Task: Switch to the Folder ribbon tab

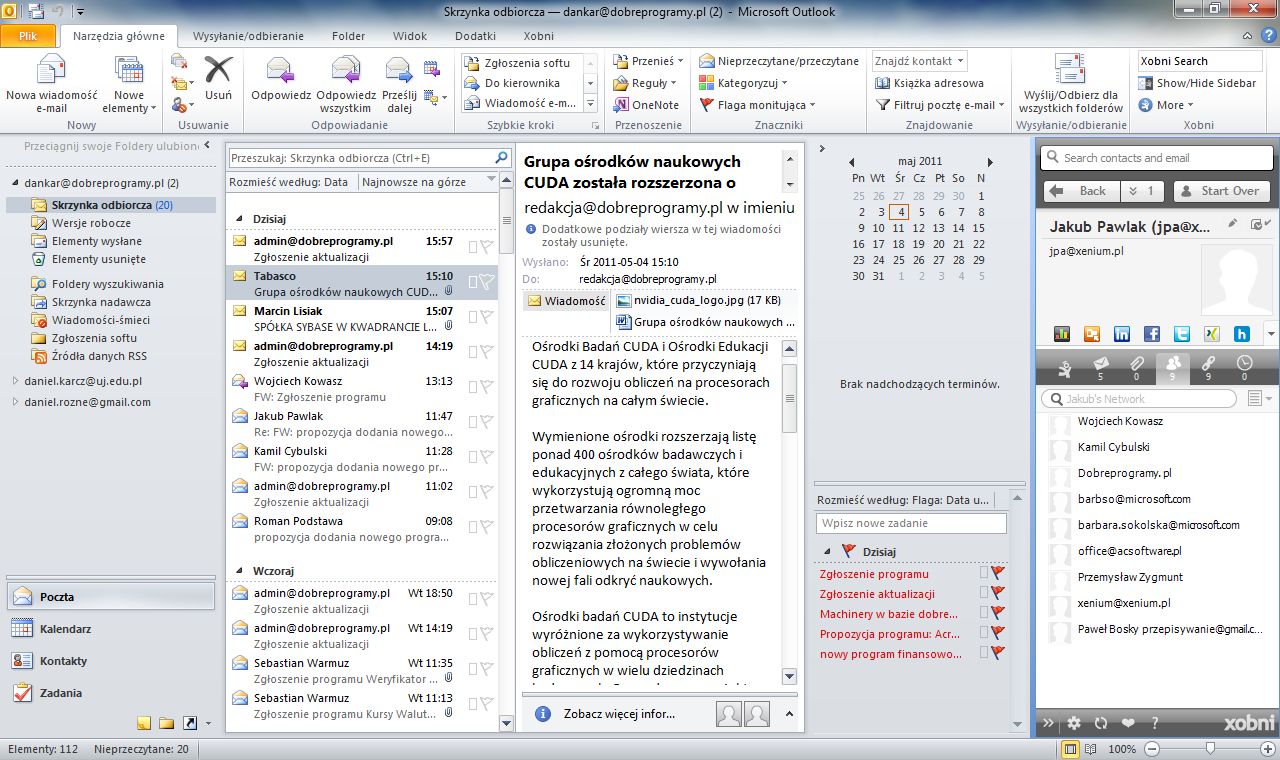Action: pos(349,36)
